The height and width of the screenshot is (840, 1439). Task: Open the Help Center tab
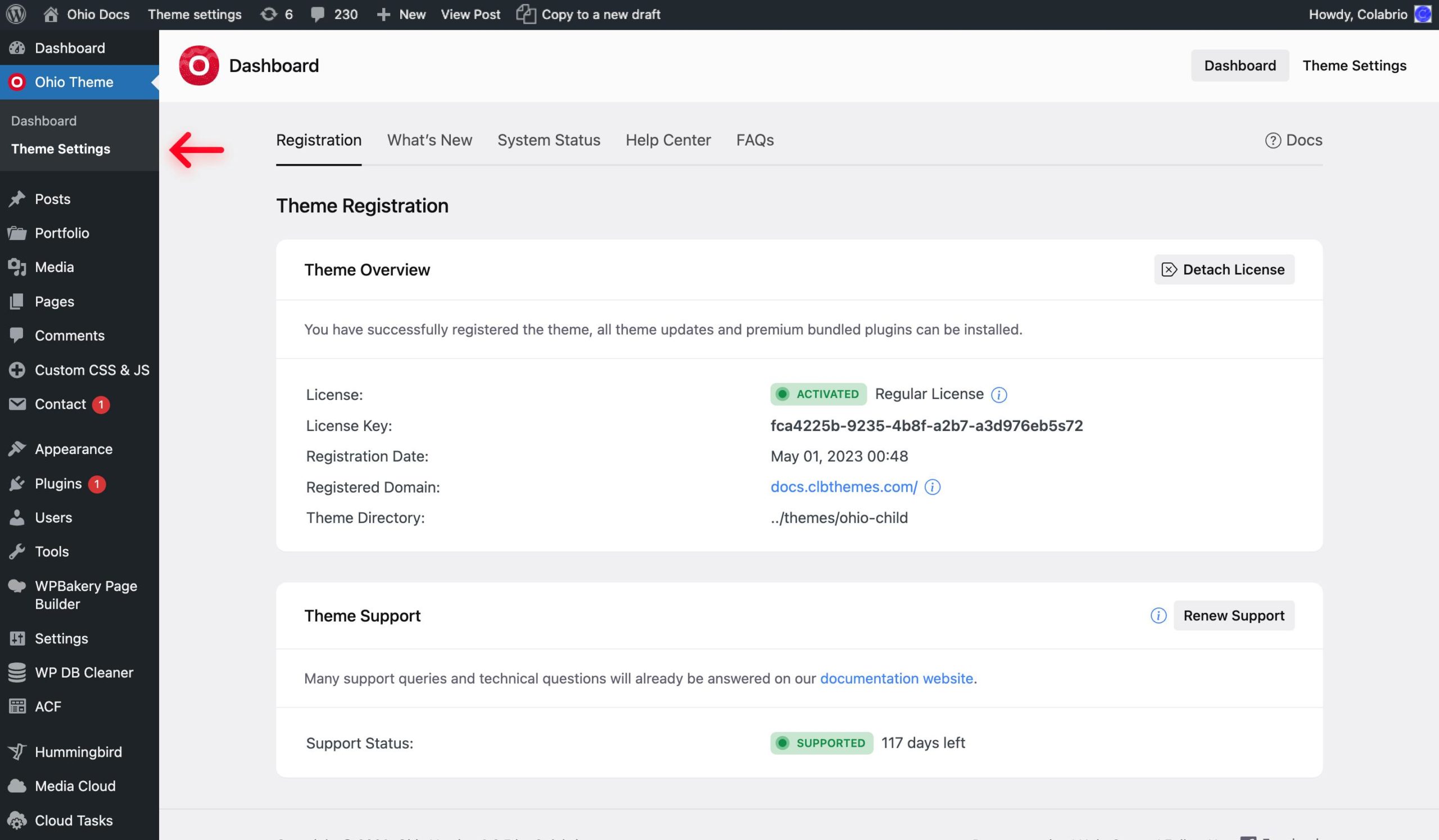[668, 140]
